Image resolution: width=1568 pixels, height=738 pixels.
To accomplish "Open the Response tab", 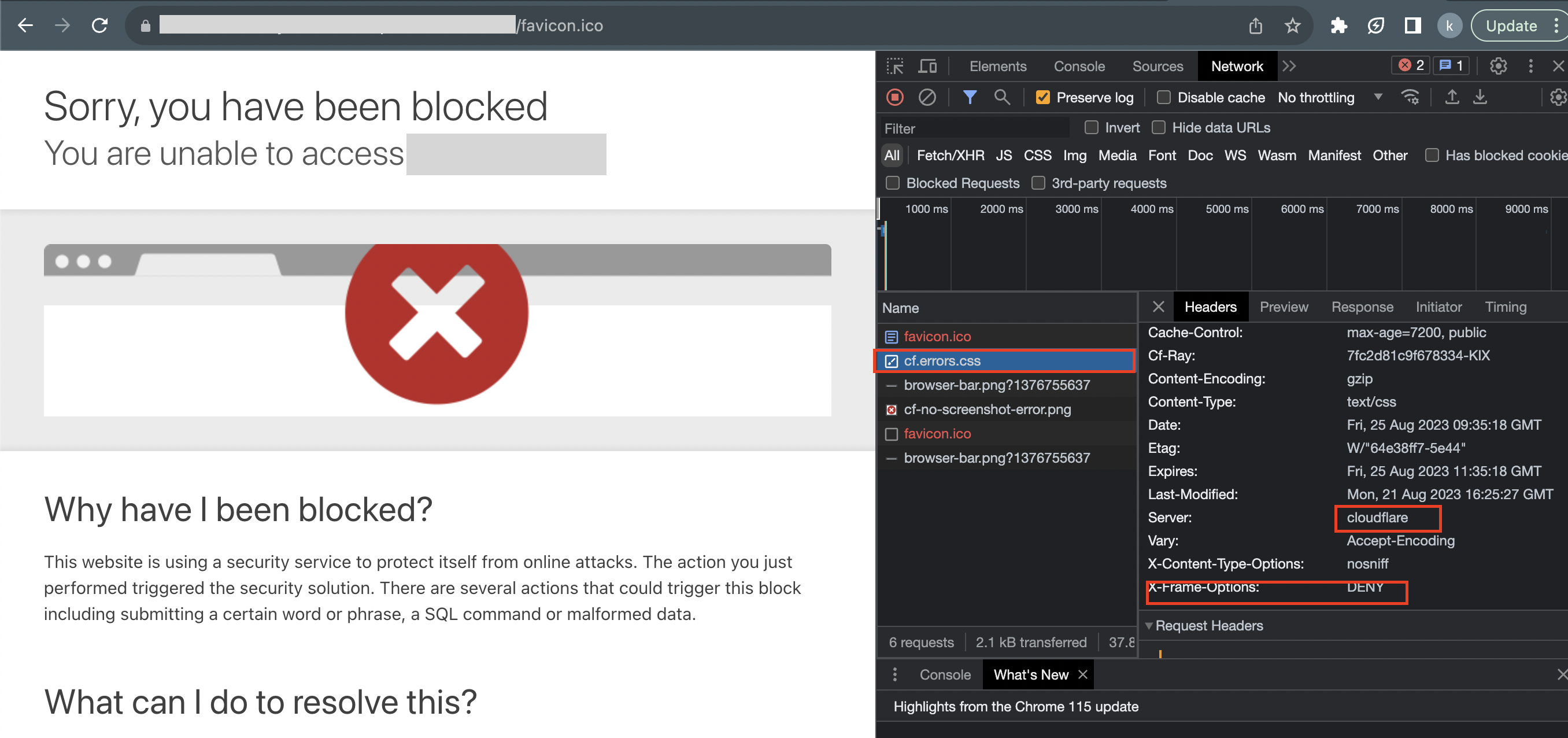I will pyautogui.click(x=1362, y=307).
